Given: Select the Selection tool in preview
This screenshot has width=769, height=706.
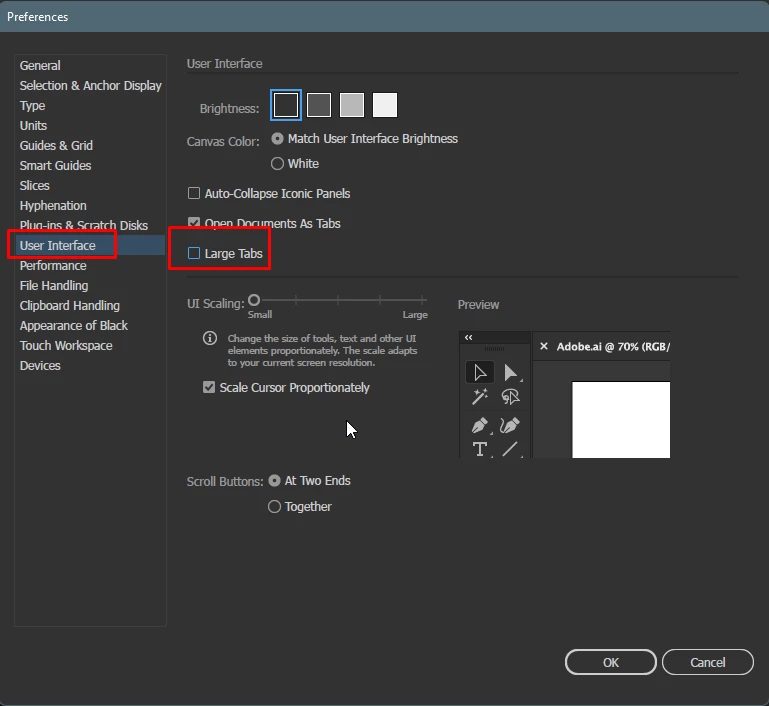Looking at the screenshot, I should click(480, 373).
